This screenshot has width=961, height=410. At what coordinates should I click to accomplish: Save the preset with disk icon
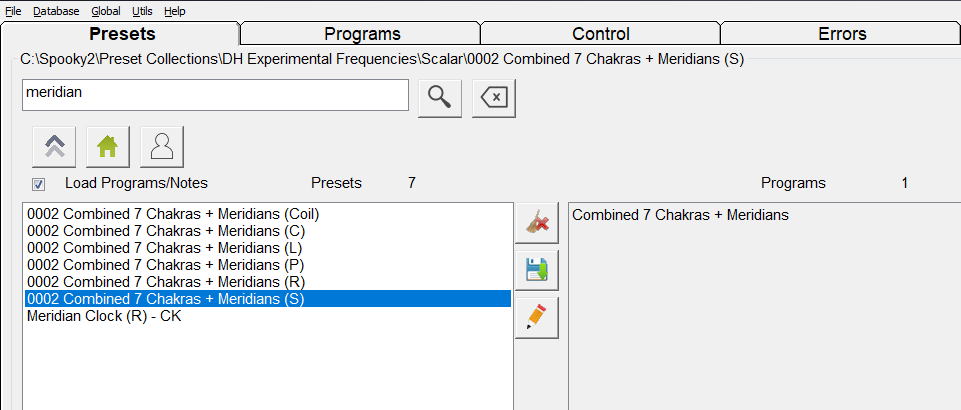[537, 270]
